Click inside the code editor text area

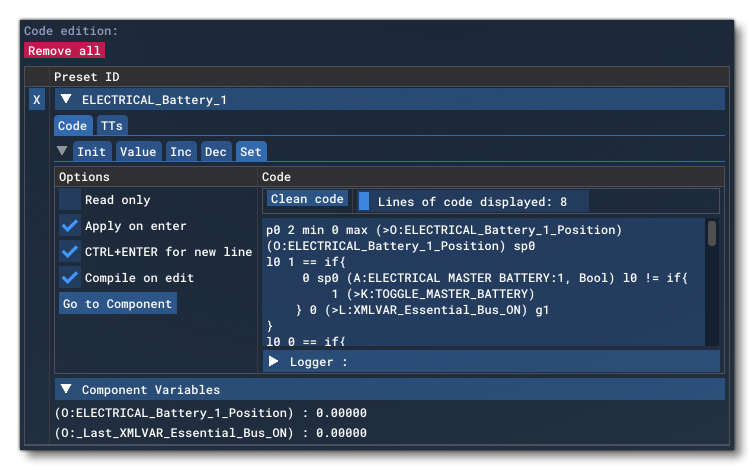pyautogui.click(x=483, y=282)
